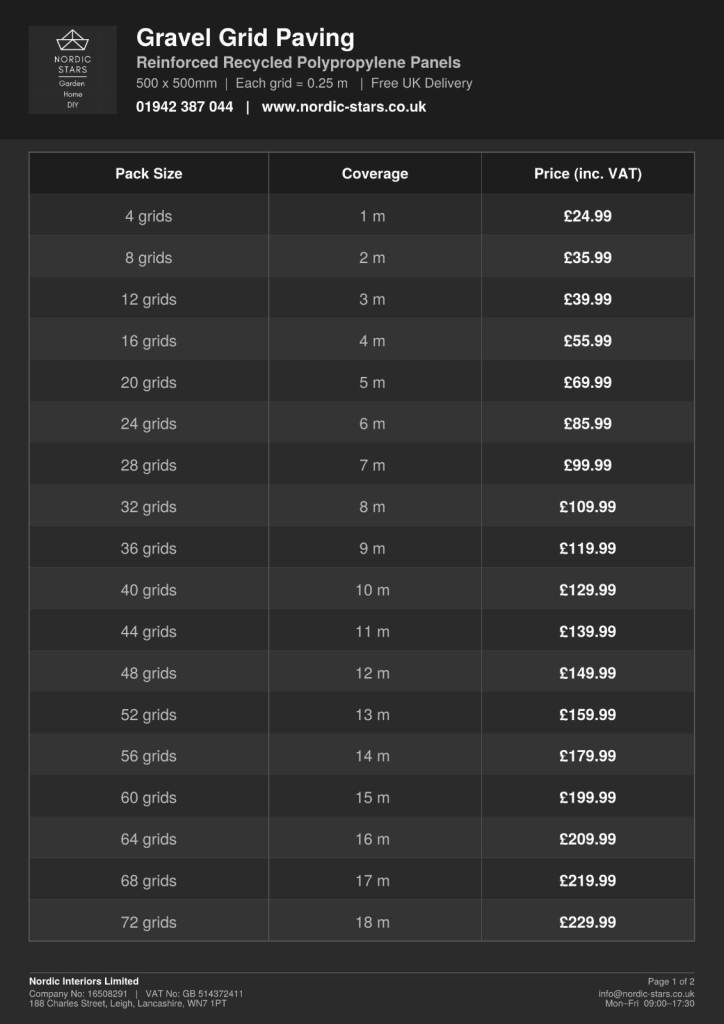Select the Pack Size column header
The image size is (724, 1024).
149,174
